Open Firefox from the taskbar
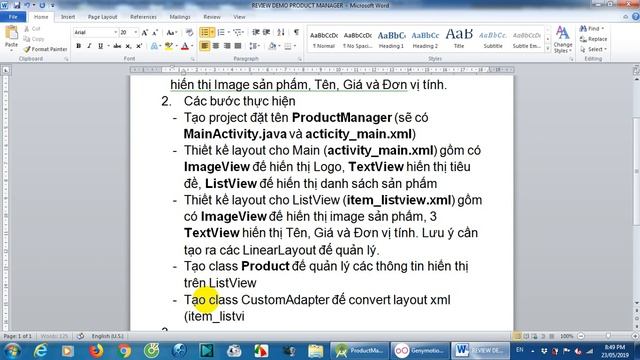This screenshot has height=360, width=640. pos(96,351)
